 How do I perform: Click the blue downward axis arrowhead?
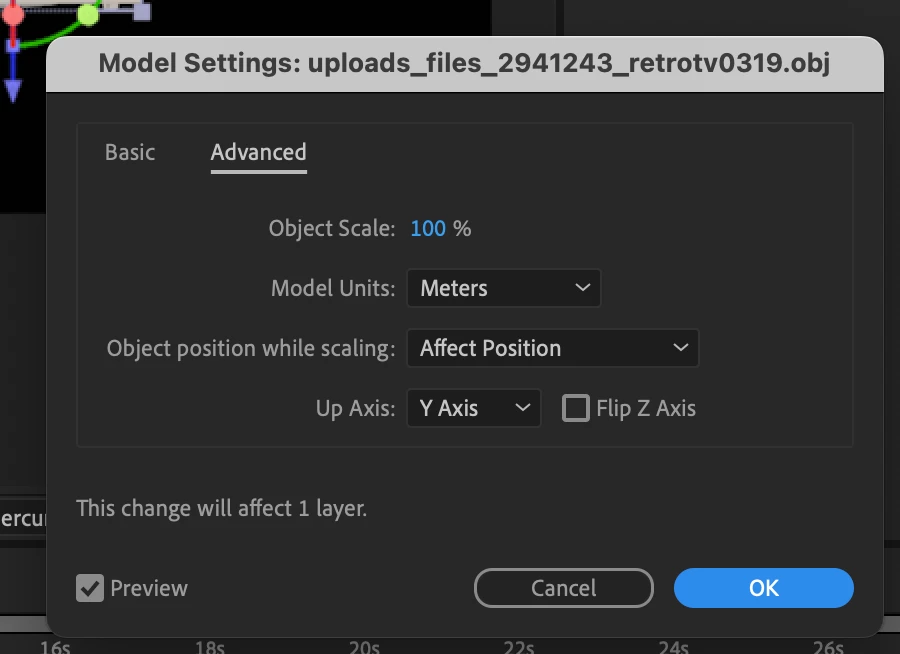(13, 92)
